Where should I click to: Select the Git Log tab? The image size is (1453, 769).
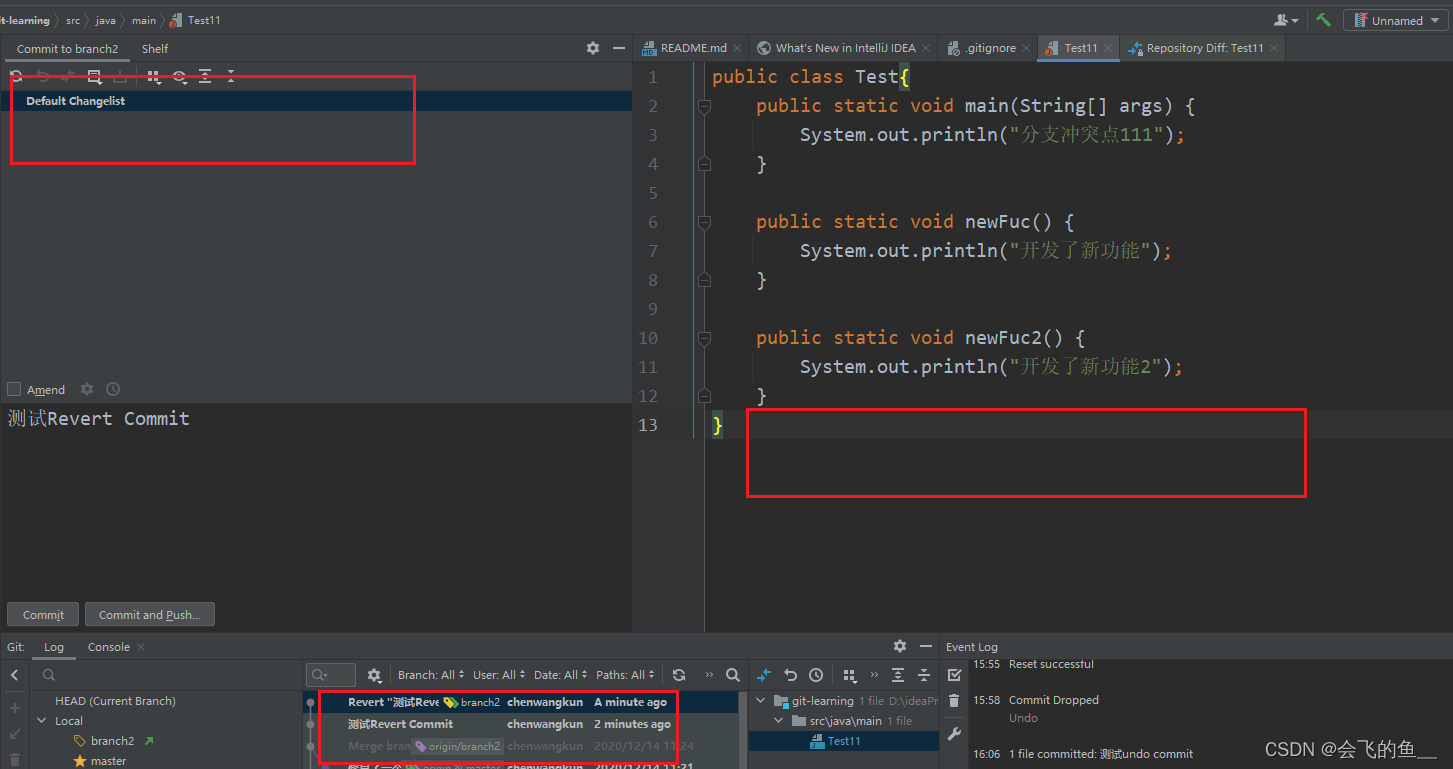(54, 647)
